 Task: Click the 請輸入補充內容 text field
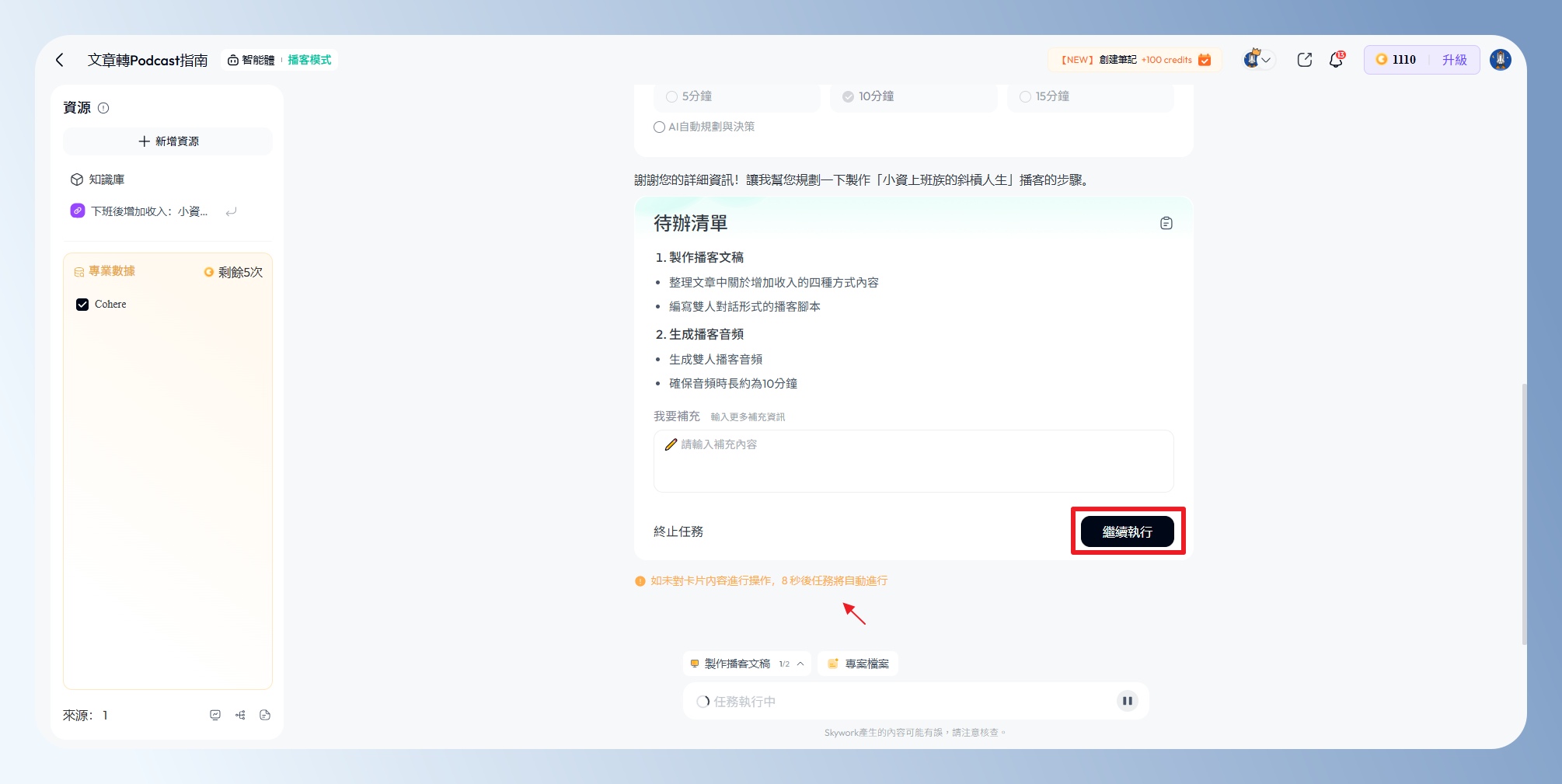click(x=913, y=461)
